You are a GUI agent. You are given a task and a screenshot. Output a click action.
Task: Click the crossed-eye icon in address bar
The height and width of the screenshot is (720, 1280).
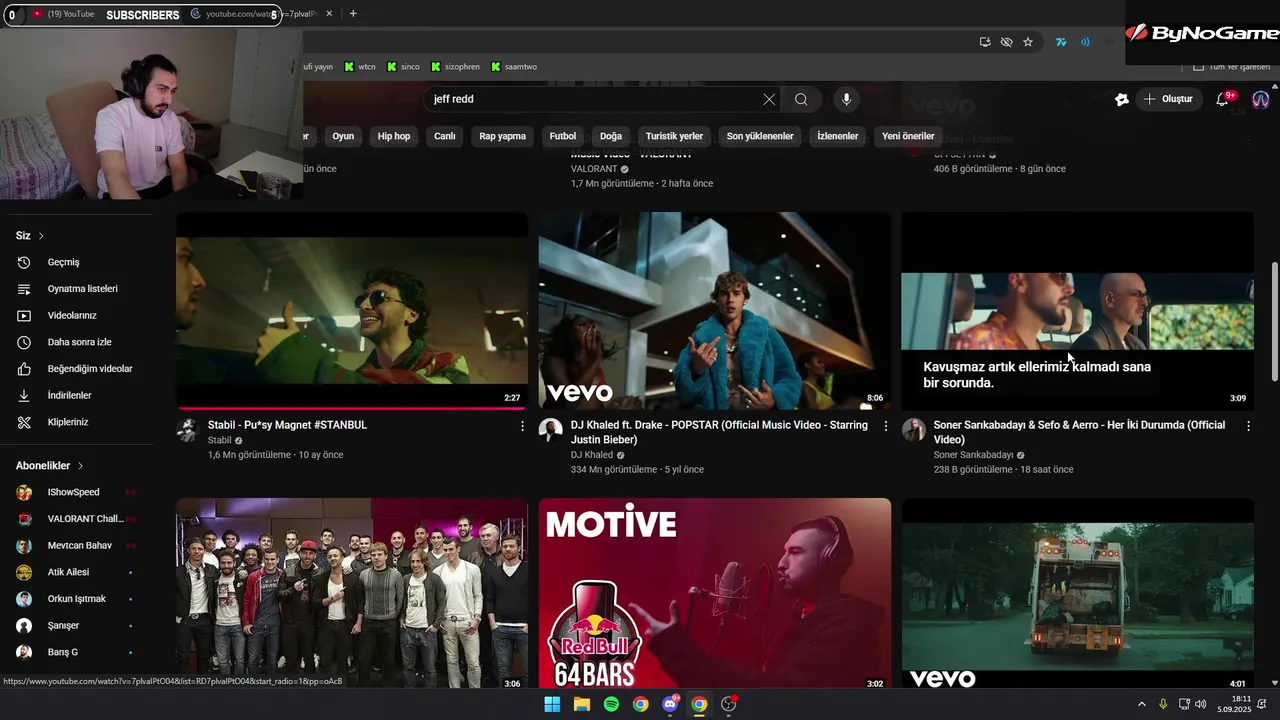pos(1006,42)
